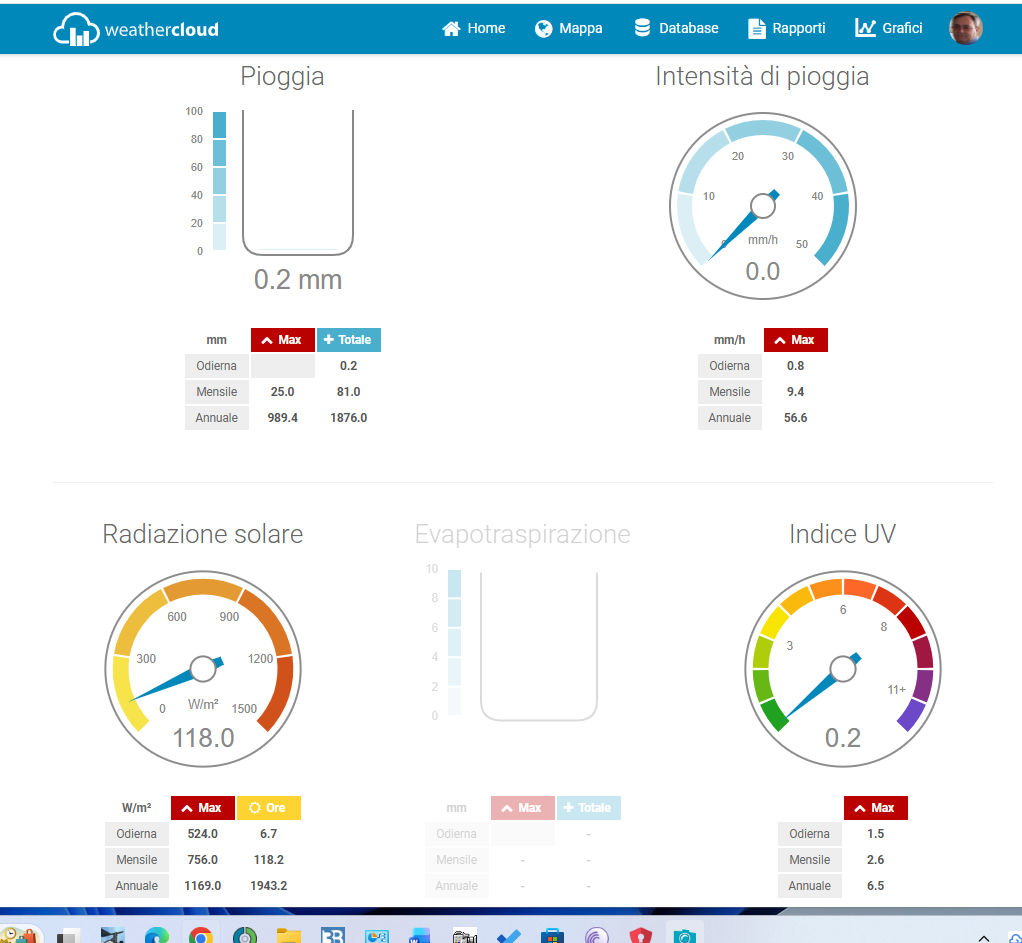Click the Weathercloud logo
The image size is (1022, 943).
(136, 30)
